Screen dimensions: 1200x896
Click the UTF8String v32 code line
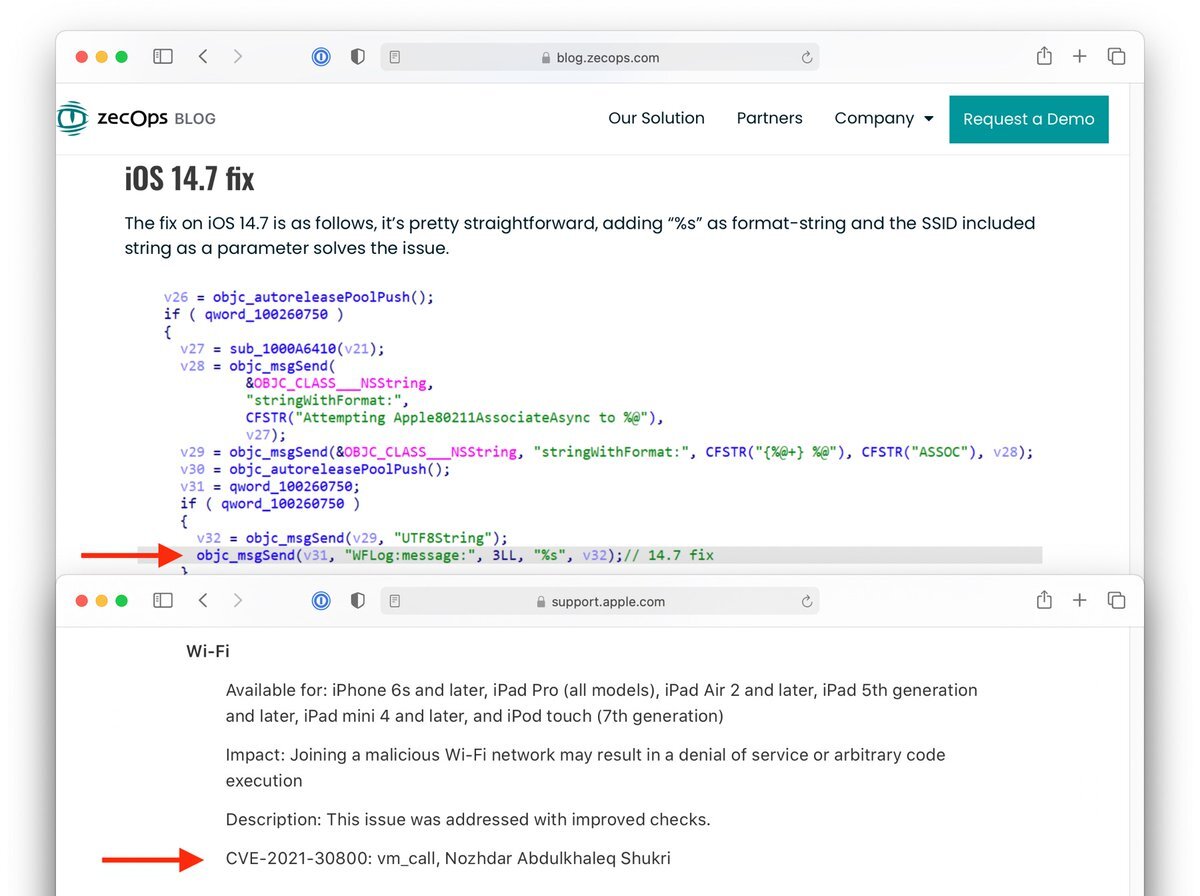click(x=352, y=537)
